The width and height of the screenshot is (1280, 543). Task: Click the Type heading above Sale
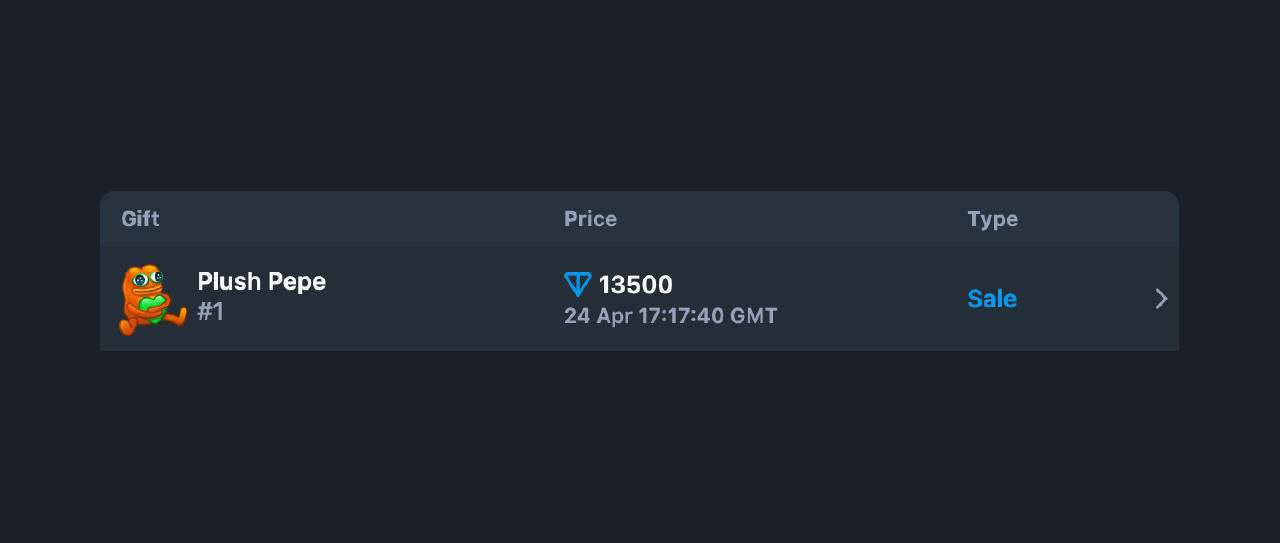point(992,219)
